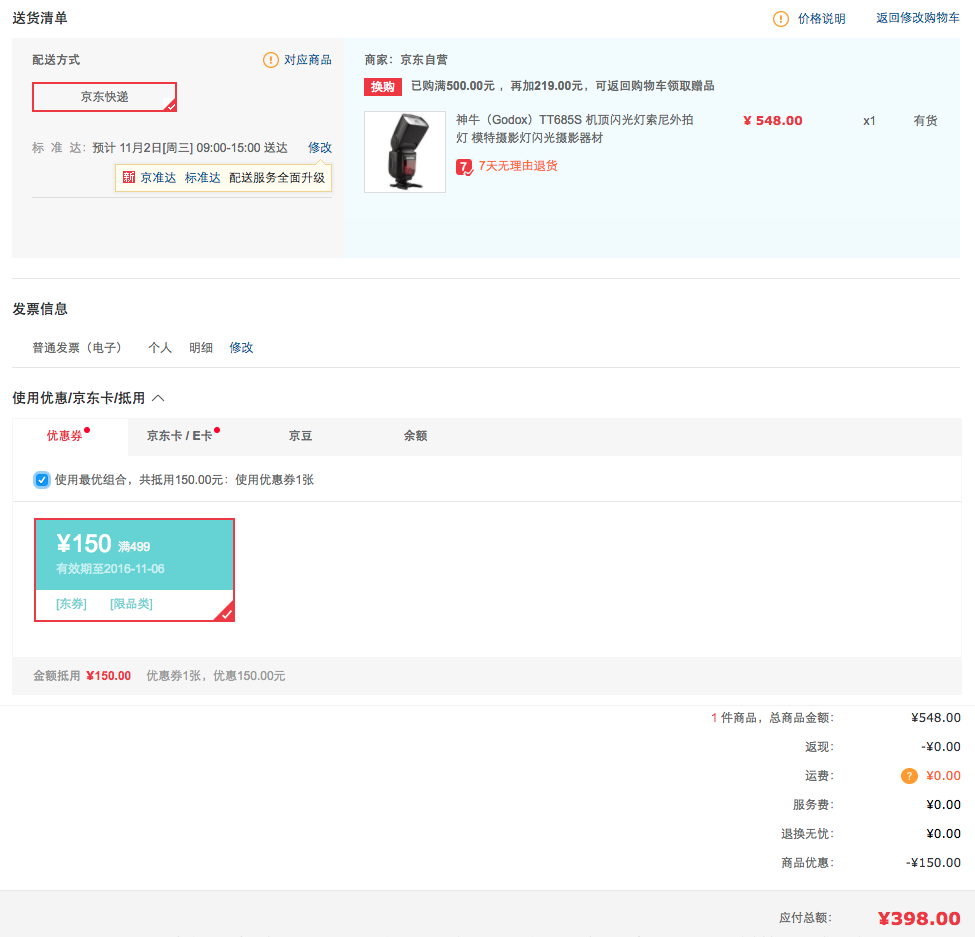Screen dimensions: 975x937
Task: Click the red 换购 promotion tag
Action: pos(383,87)
